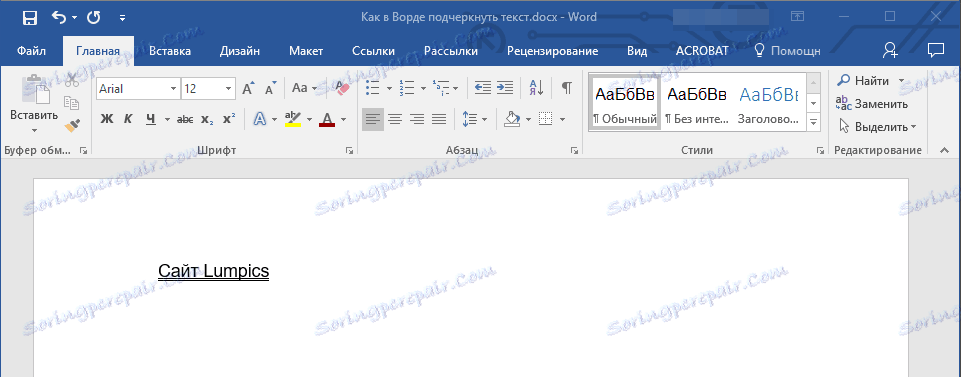Open text effects glowing A icon

[x=259, y=119]
